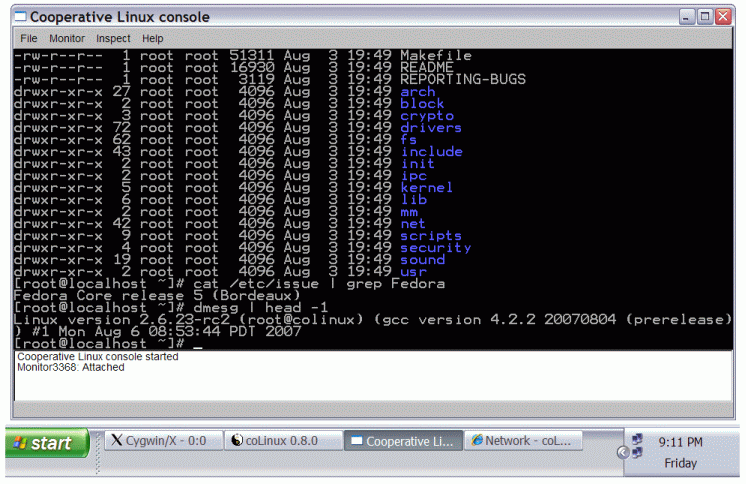Image resolution: width=746 pixels, height=484 pixels.
Task: Click the Internet Explorer icon on the Network taskbar button
Action: pyautogui.click(x=477, y=440)
